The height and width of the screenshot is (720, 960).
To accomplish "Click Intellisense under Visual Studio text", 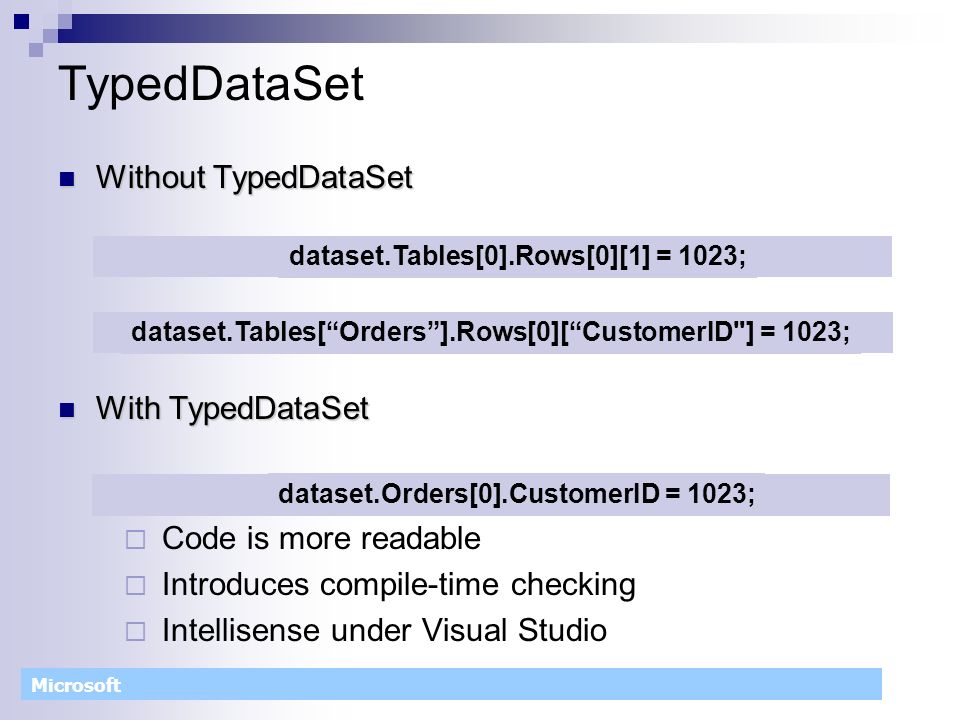I will point(384,631).
